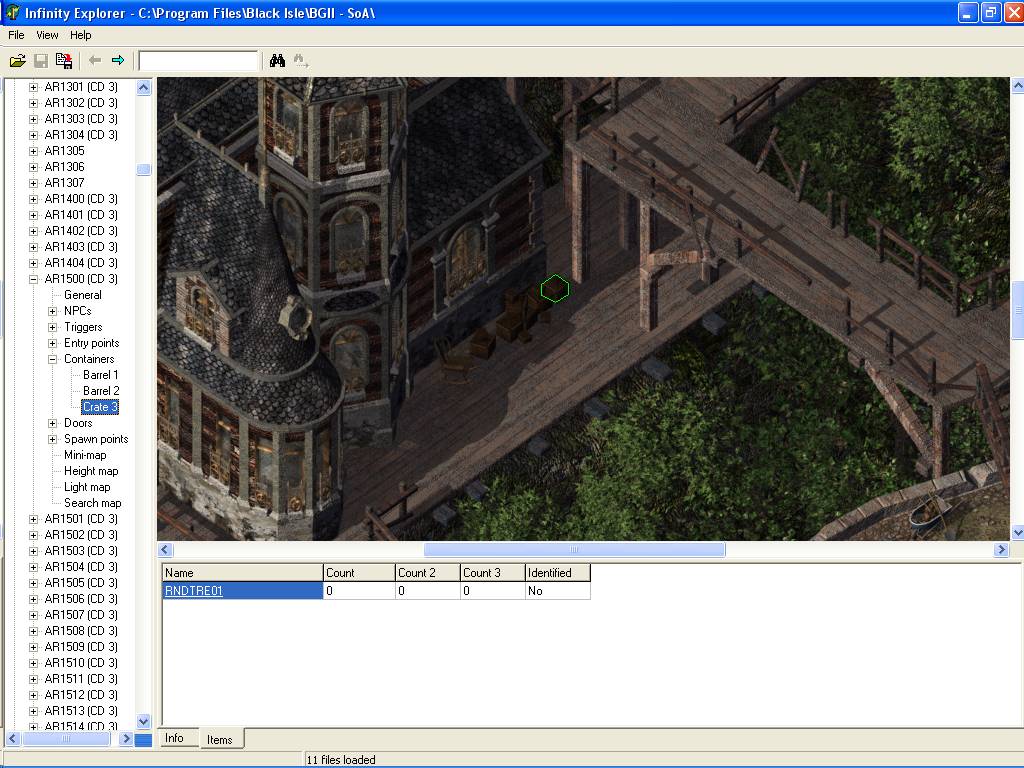Click the map horizontal scrollbar thumb
Screen dimensions: 1024x768
tap(574, 550)
